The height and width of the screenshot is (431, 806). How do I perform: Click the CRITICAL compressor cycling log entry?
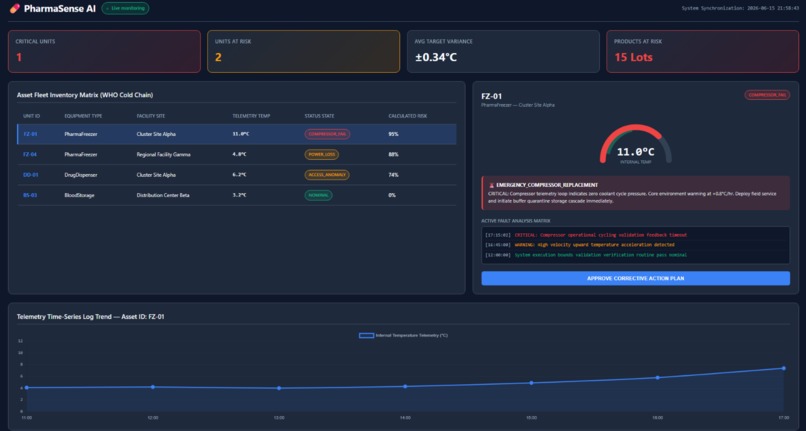(x=586, y=235)
